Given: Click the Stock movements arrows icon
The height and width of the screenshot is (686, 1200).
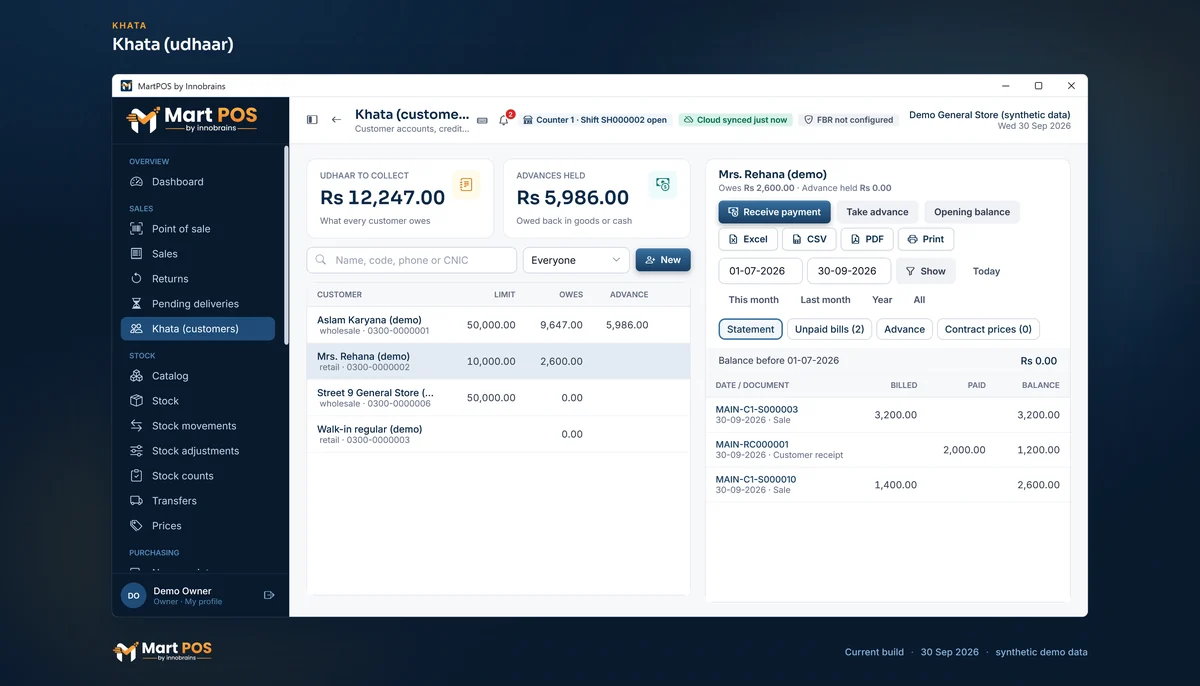Looking at the screenshot, I should pos(137,426).
